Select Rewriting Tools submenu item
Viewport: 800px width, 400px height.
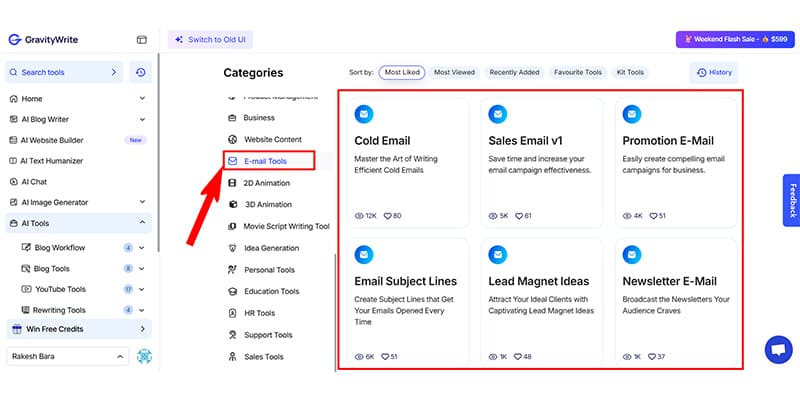(59, 310)
